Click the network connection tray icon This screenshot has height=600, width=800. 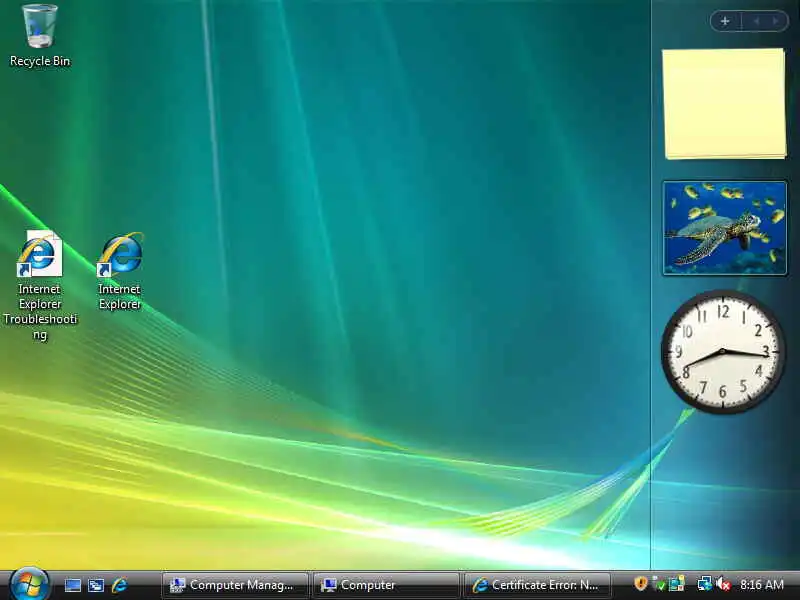[705, 584]
